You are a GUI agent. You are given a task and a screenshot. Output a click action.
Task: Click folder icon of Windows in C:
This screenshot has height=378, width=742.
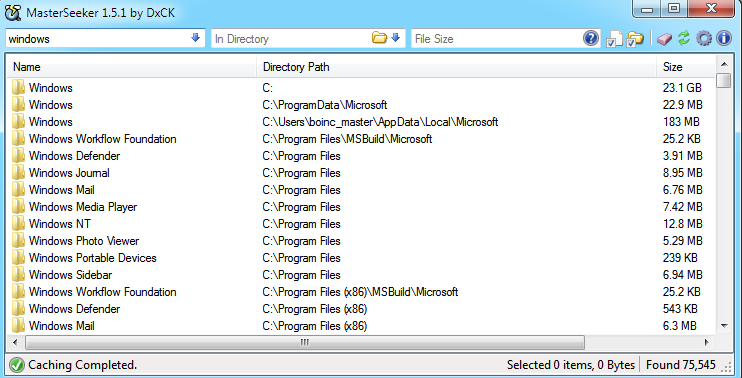[18, 88]
